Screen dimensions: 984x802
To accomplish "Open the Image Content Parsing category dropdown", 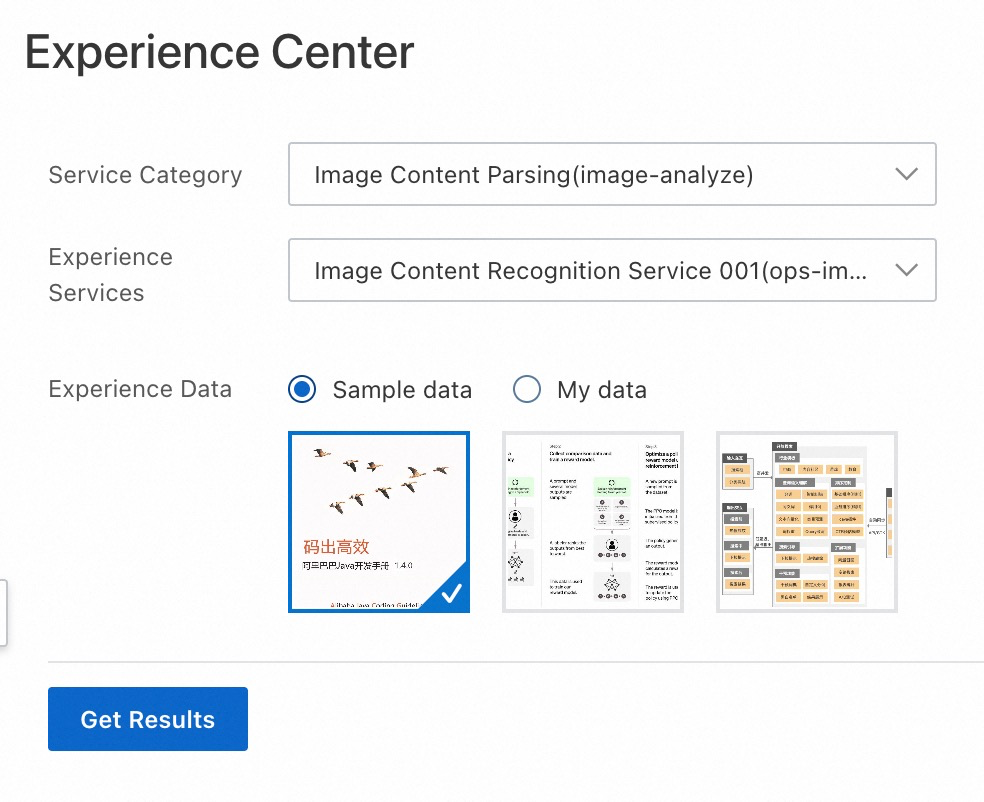I will (x=600, y=175).
